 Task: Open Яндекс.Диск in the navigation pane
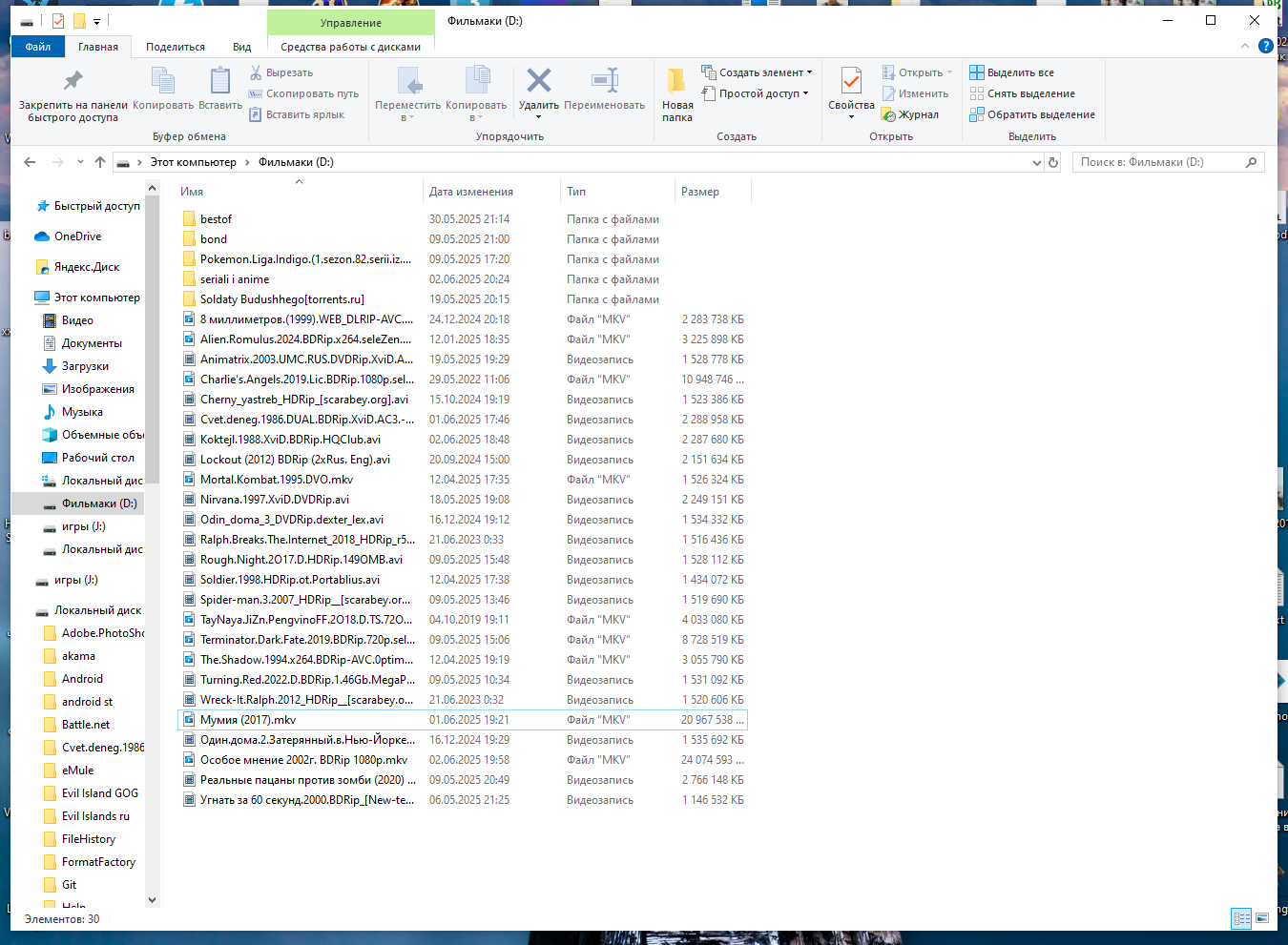(x=87, y=267)
